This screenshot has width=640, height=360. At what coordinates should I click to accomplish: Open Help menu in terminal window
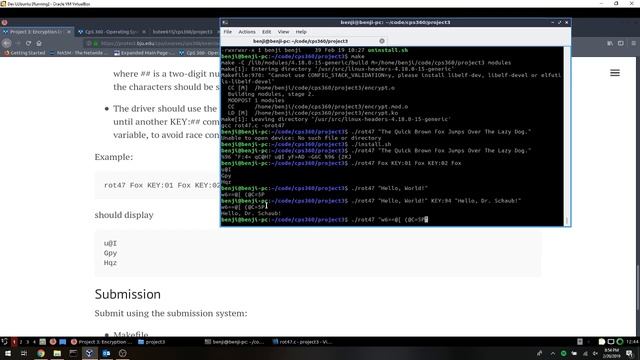[301, 32]
